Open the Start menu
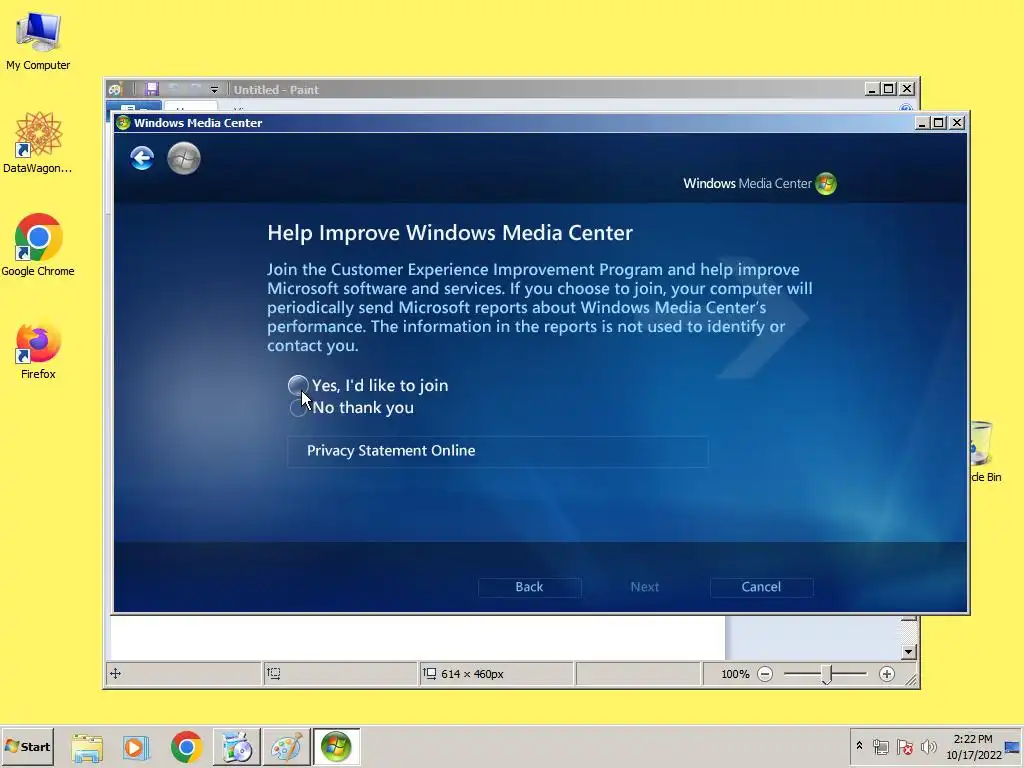1024x768 pixels. (27, 746)
